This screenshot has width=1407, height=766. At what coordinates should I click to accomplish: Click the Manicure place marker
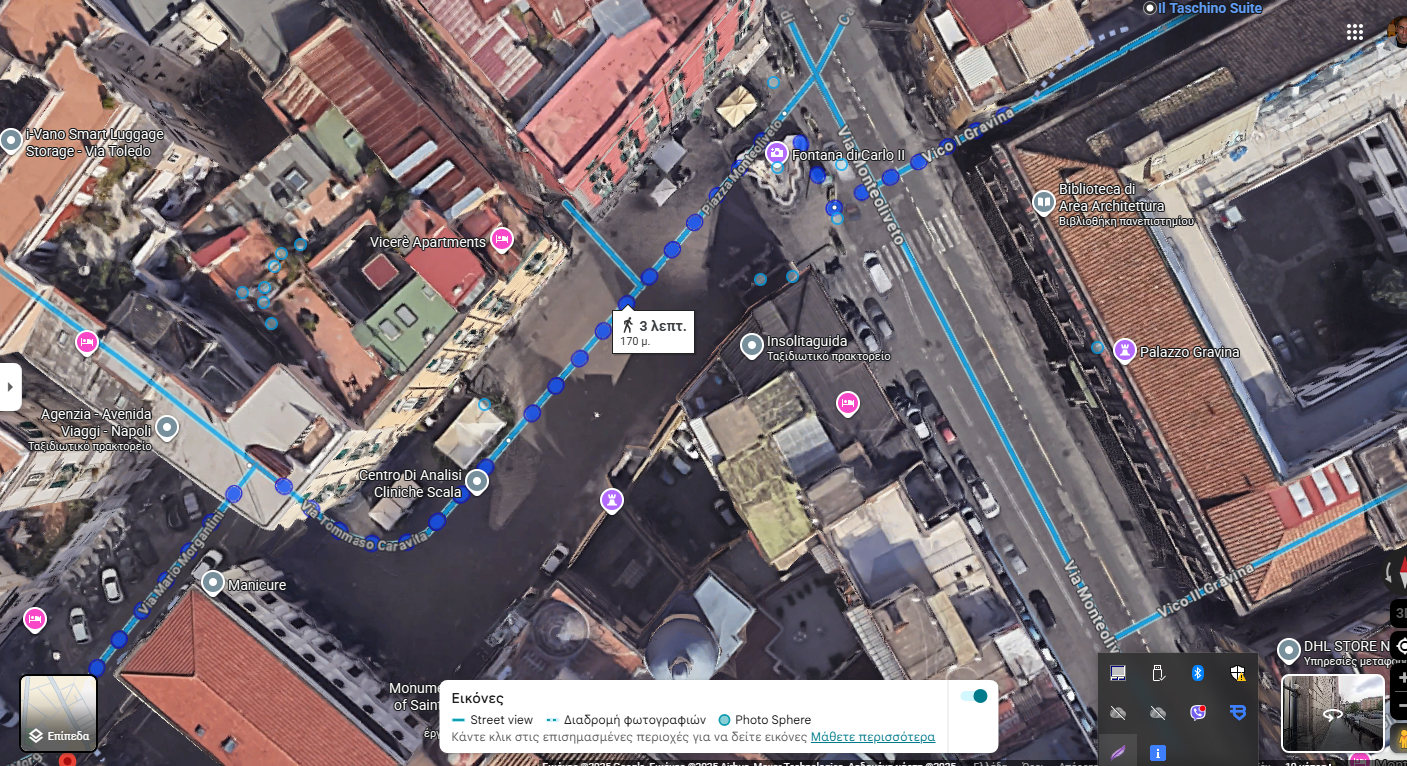pos(212,582)
